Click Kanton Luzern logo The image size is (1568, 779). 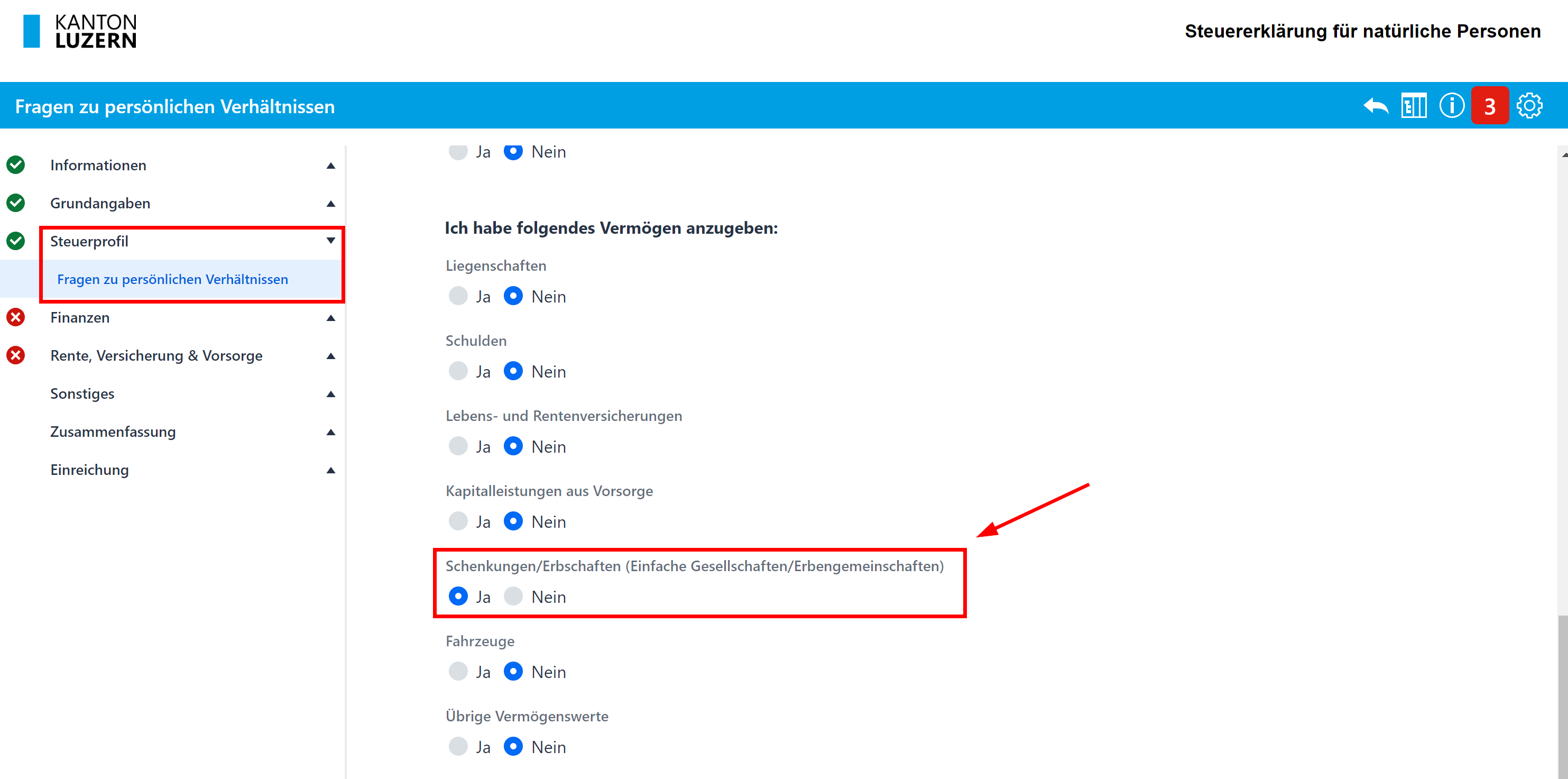click(x=79, y=31)
